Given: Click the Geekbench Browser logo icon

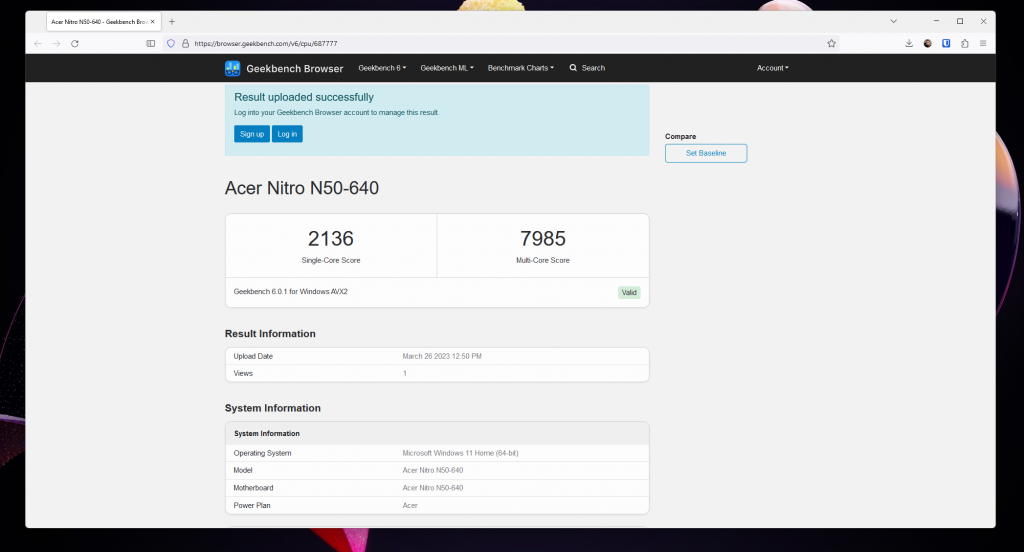Looking at the screenshot, I should (232, 68).
